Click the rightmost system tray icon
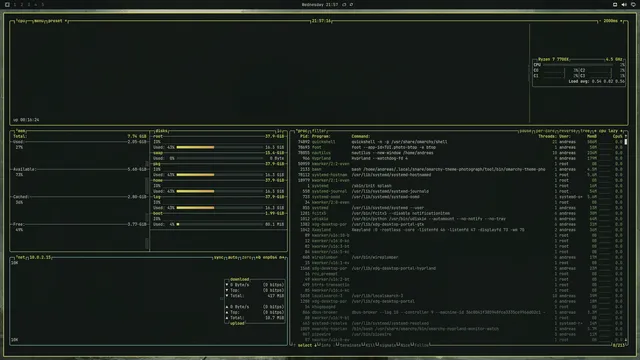Viewport: 640px width, 360px height. click(633, 4)
